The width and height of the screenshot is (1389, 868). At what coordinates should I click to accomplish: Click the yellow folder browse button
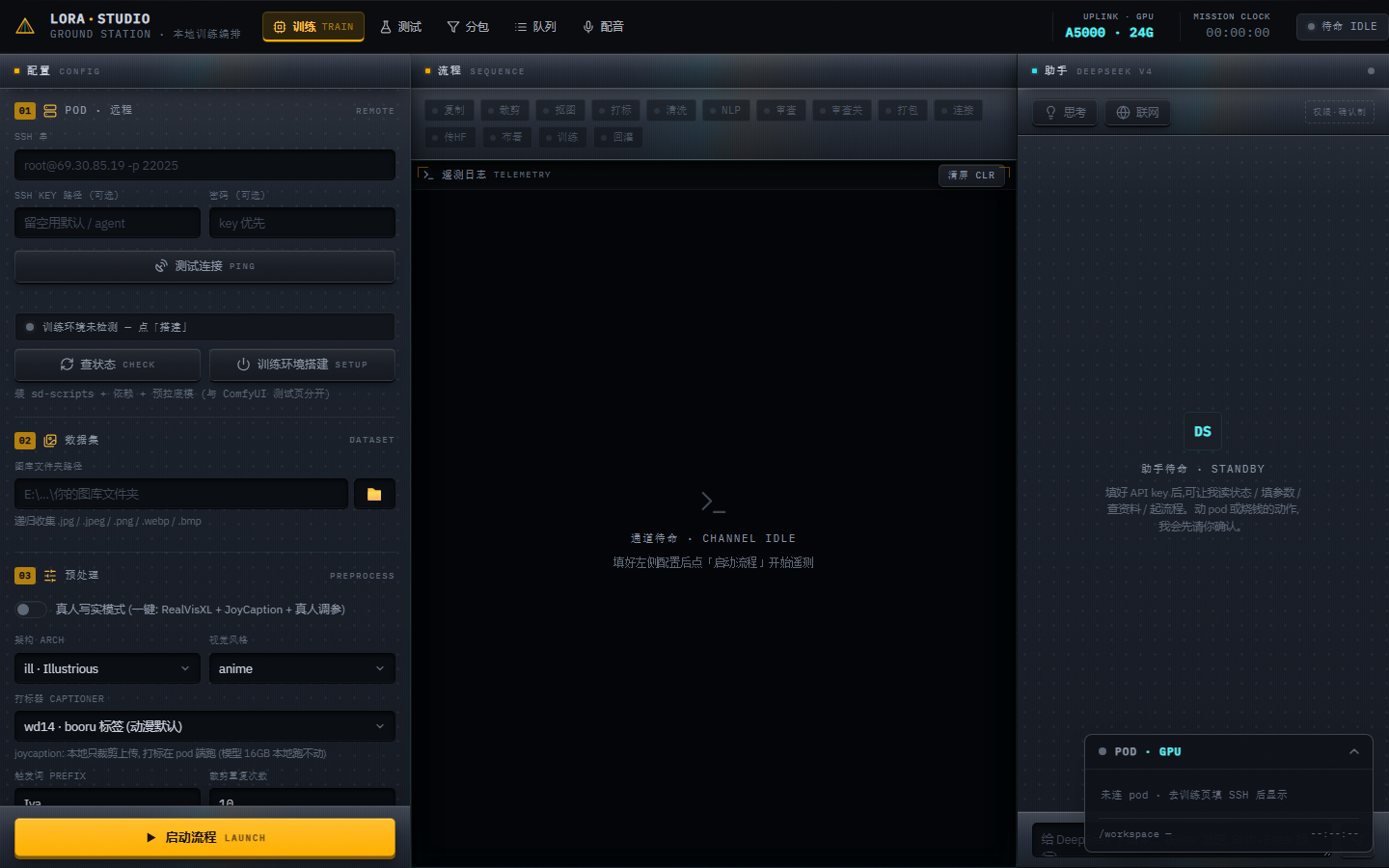(x=374, y=494)
